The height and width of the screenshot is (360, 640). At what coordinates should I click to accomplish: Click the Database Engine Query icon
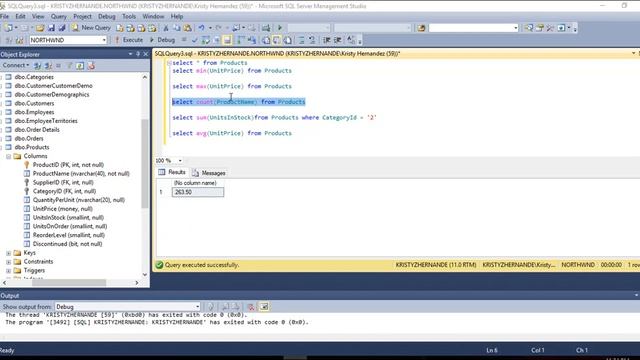point(120,28)
